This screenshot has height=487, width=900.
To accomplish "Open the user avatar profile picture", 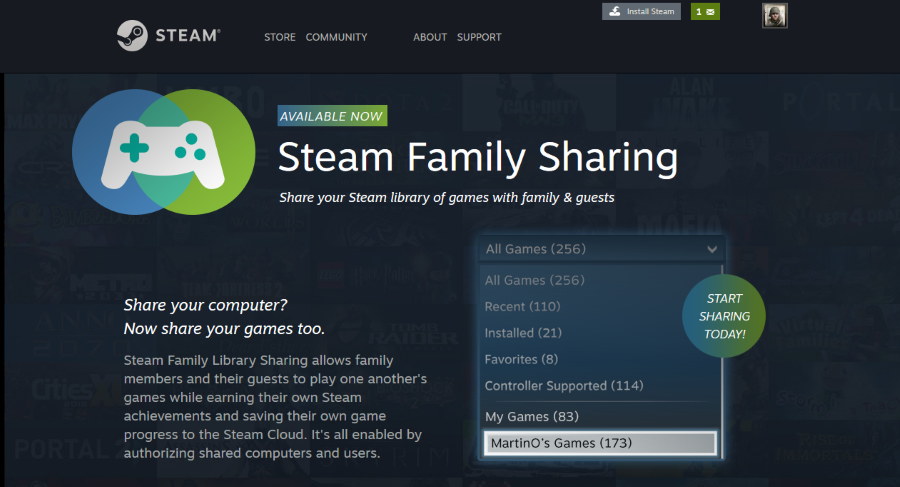I will (774, 16).
